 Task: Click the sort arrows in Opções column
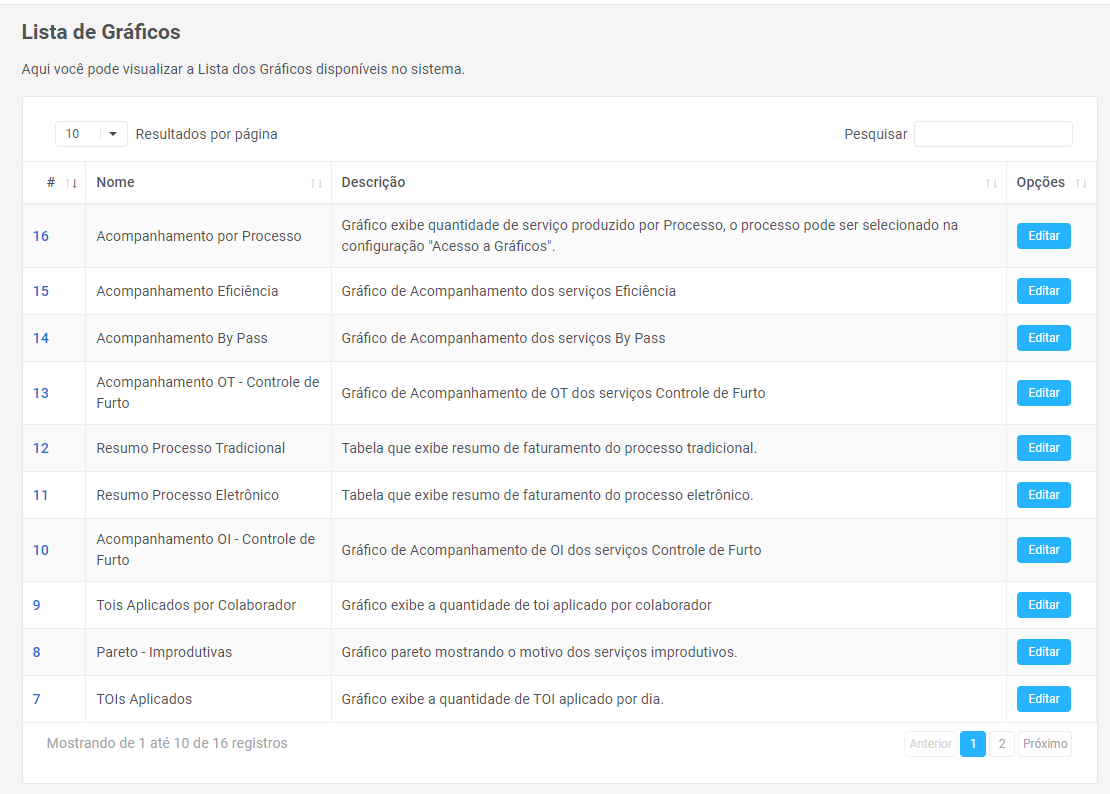point(1080,183)
